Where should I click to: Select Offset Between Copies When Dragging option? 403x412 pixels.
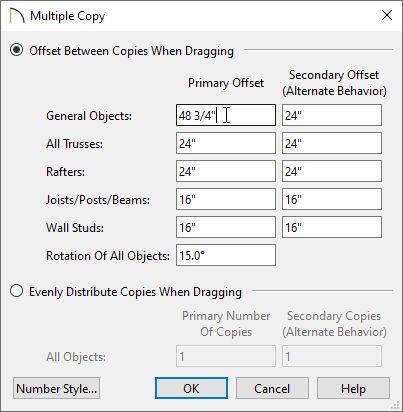(16, 50)
